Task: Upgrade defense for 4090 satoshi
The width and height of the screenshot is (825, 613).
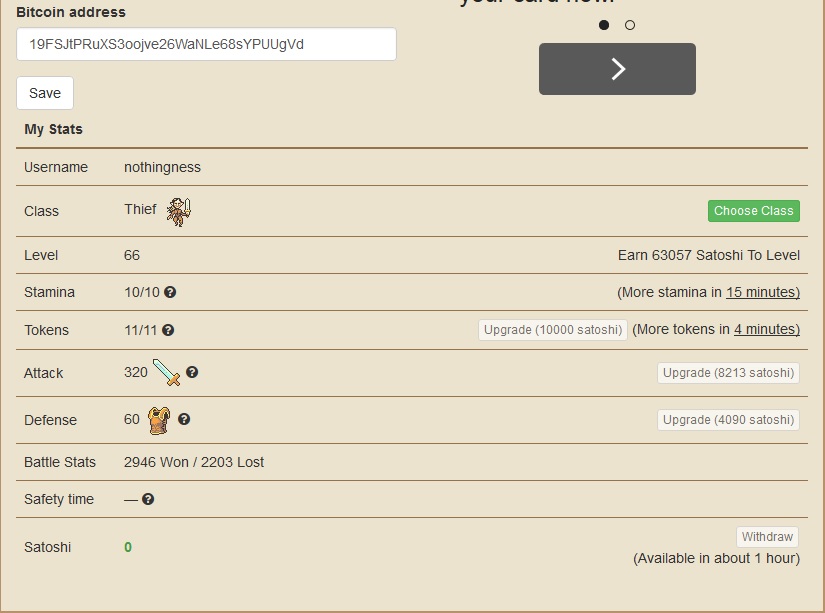Action: point(728,420)
